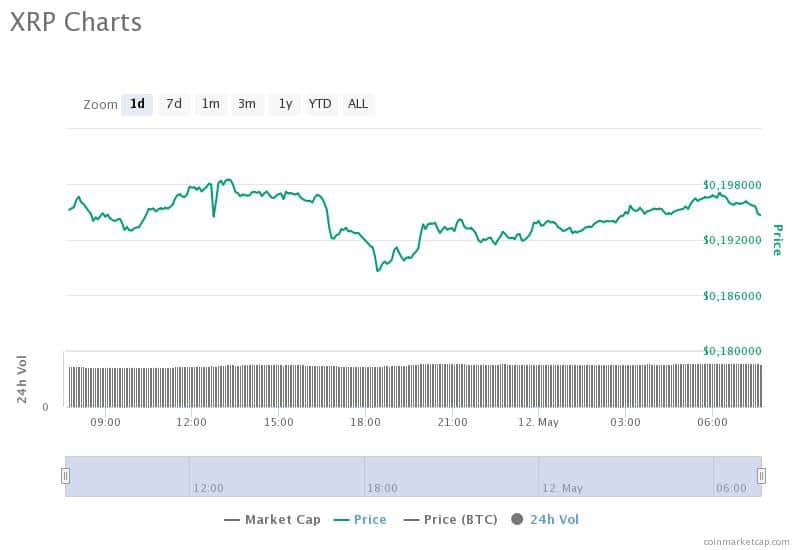Set chart zoom to 1m
800x550 pixels.
210,104
